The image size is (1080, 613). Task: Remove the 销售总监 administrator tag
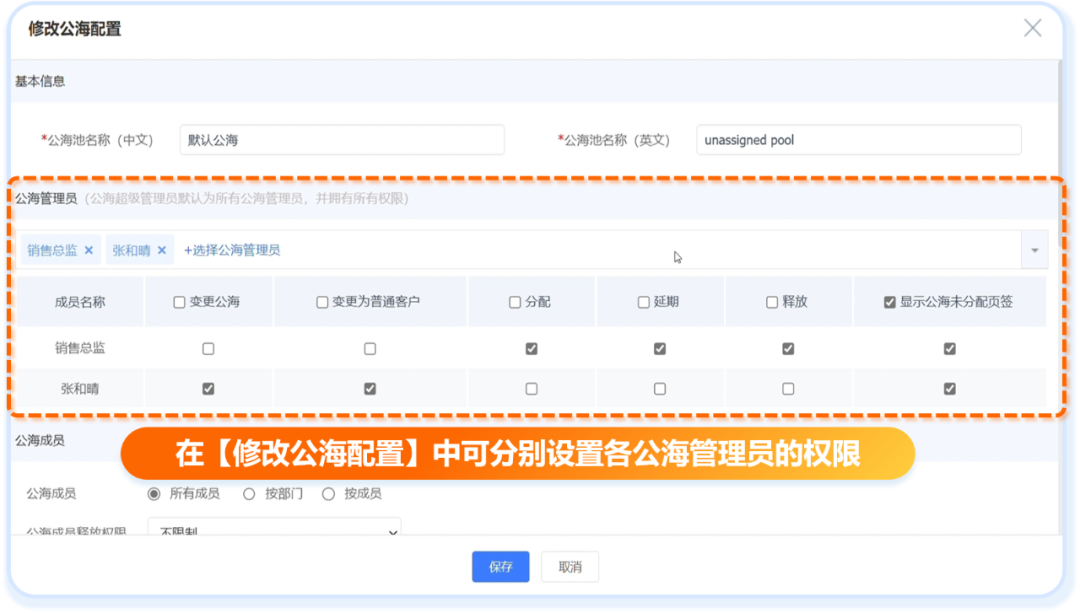click(88, 250)
